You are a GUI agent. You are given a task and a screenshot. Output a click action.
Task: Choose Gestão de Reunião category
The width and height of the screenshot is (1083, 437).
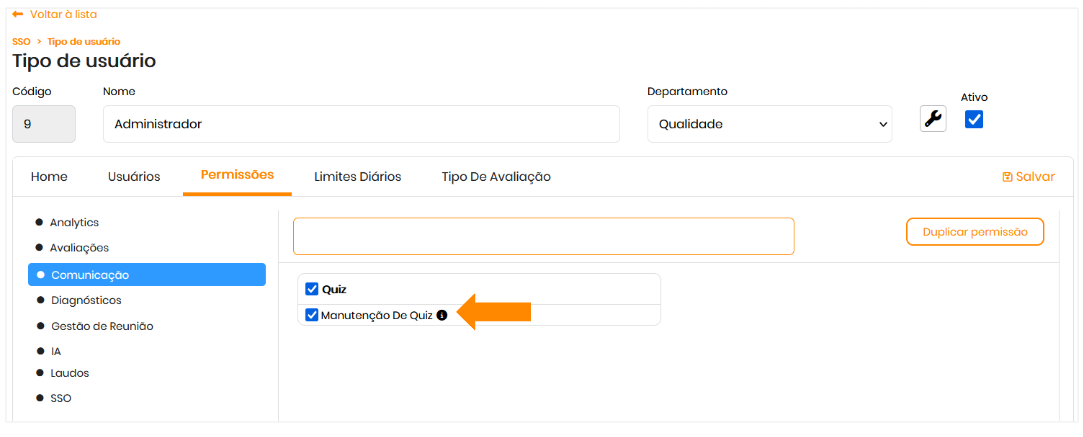pos(102,326)
